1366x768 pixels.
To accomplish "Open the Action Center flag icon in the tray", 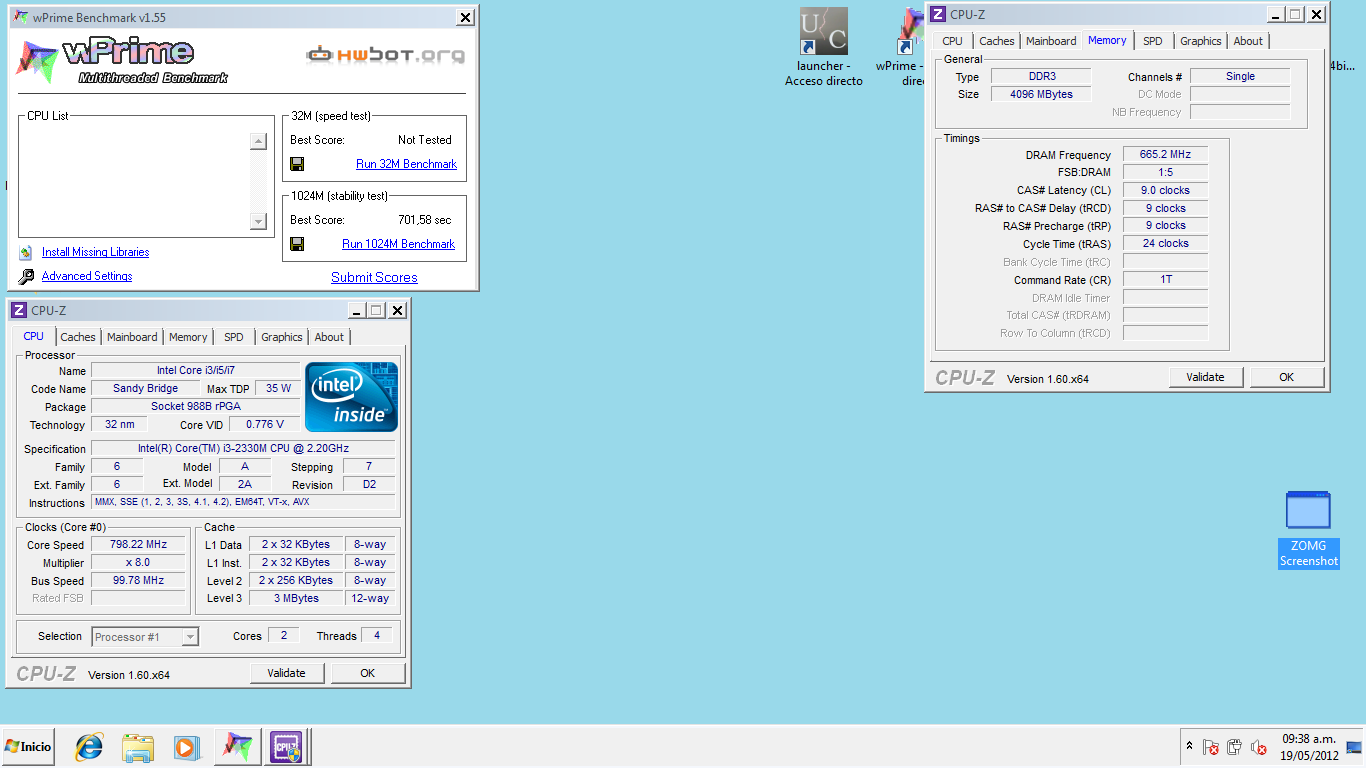I will point(1211,747).
